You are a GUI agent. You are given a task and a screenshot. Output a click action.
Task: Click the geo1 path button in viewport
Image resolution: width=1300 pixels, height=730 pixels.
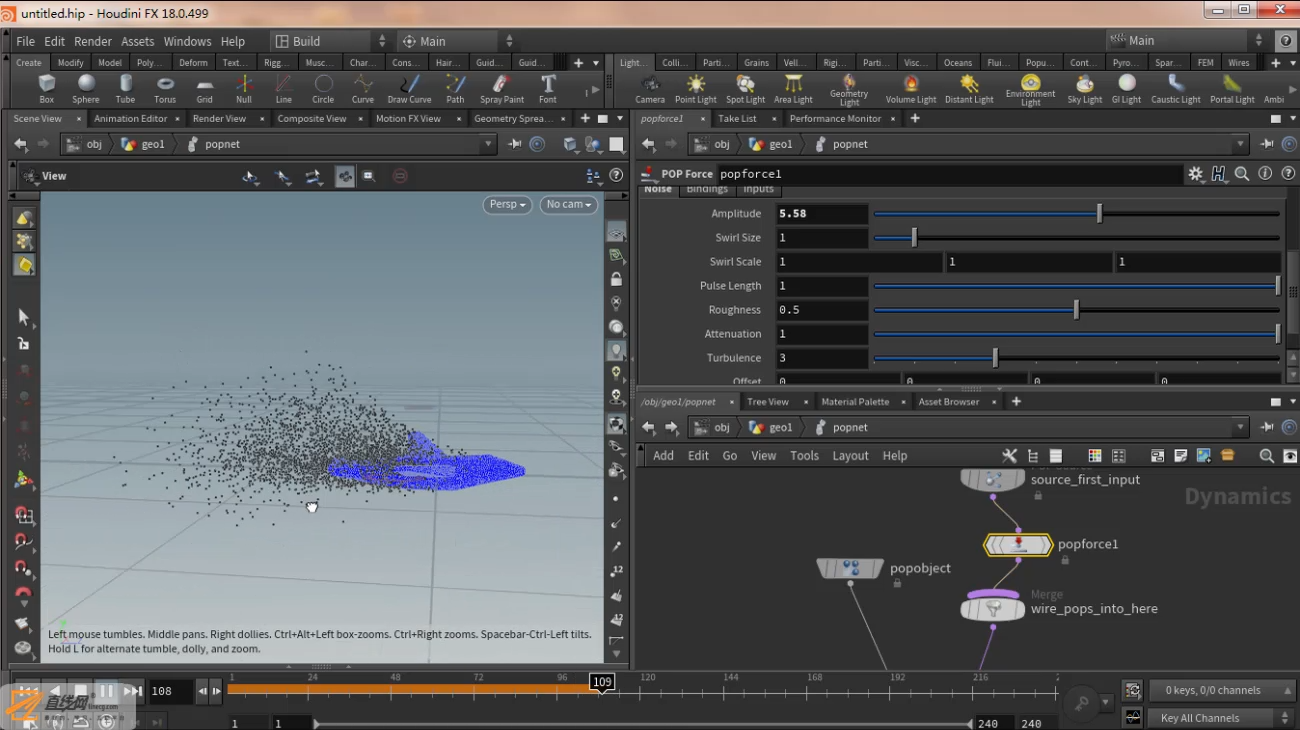(143, 144)
